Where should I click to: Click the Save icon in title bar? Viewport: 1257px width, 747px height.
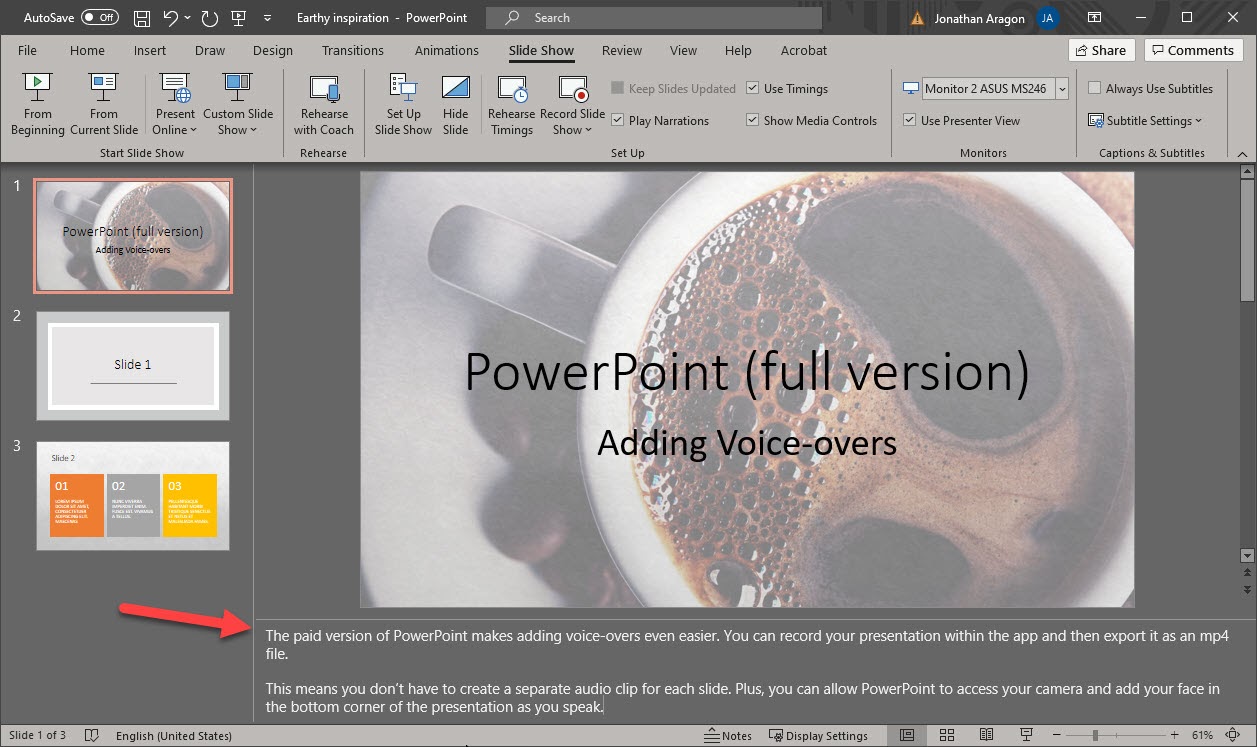141,18
